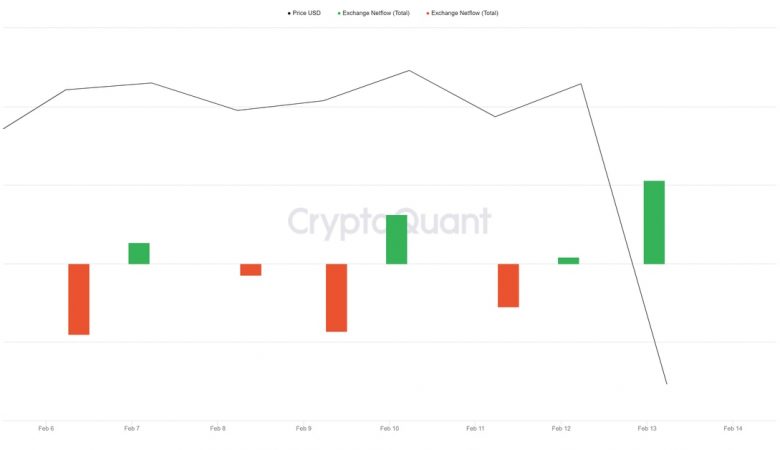Viewport: 780px width, 450px height.
Task: Select the red bar near Feb 11
Action: coord(508,285)
